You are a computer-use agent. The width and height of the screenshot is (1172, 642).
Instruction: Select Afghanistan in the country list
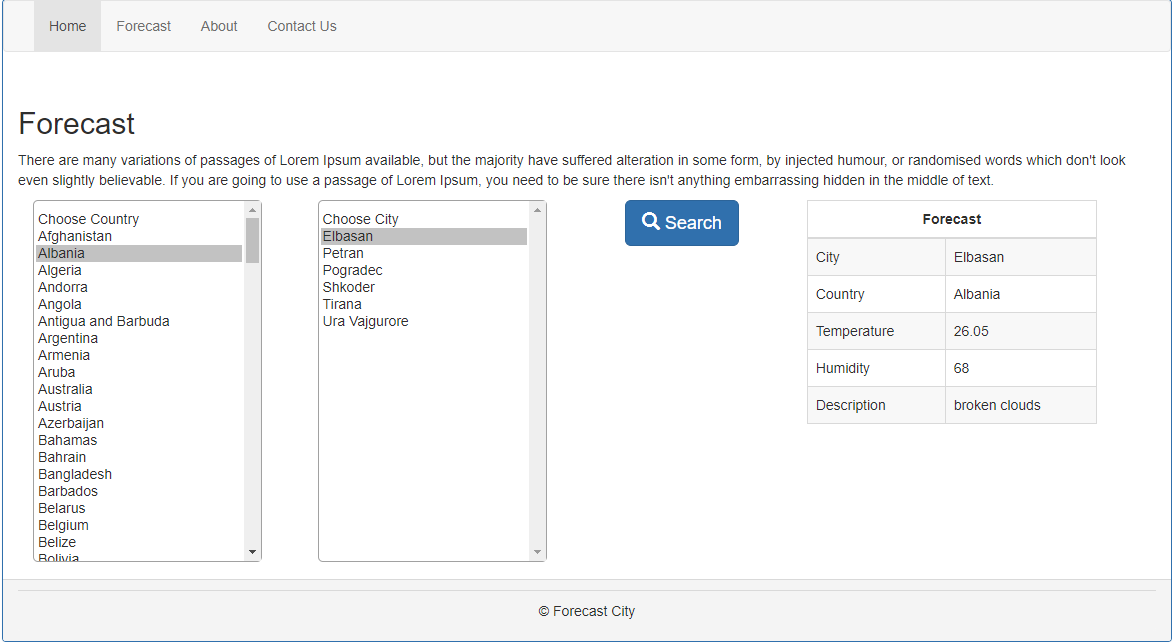point(75,236)
